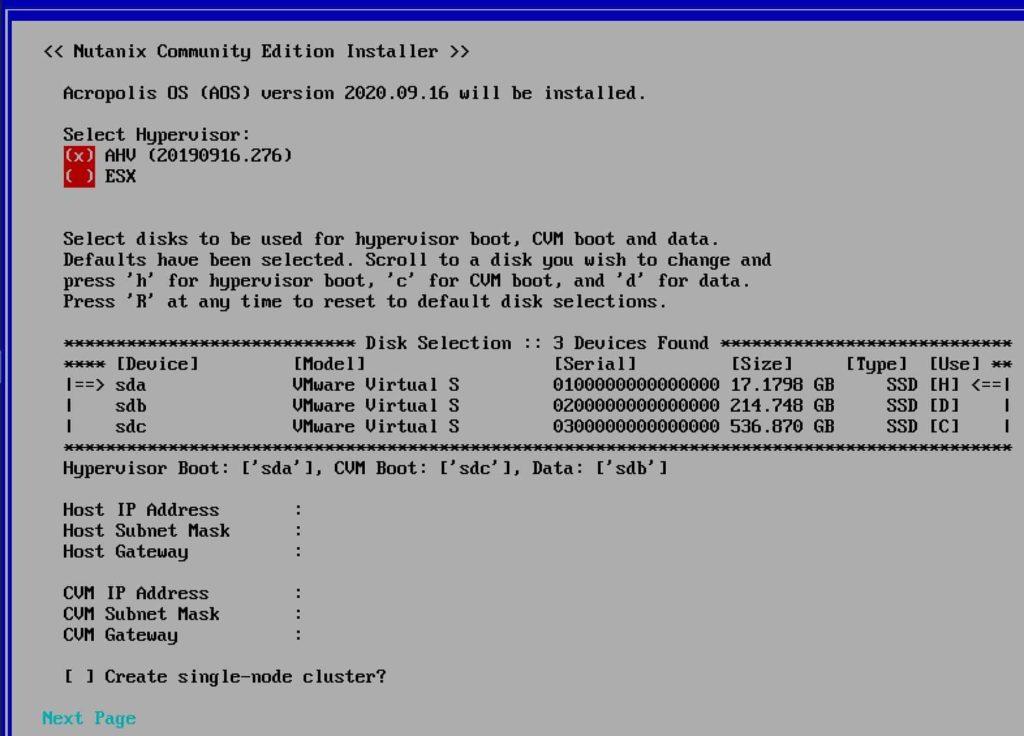Select the AHV hypervisor radio option
This screenshot has height=736, width=1024.
click(x=79, y=156)
